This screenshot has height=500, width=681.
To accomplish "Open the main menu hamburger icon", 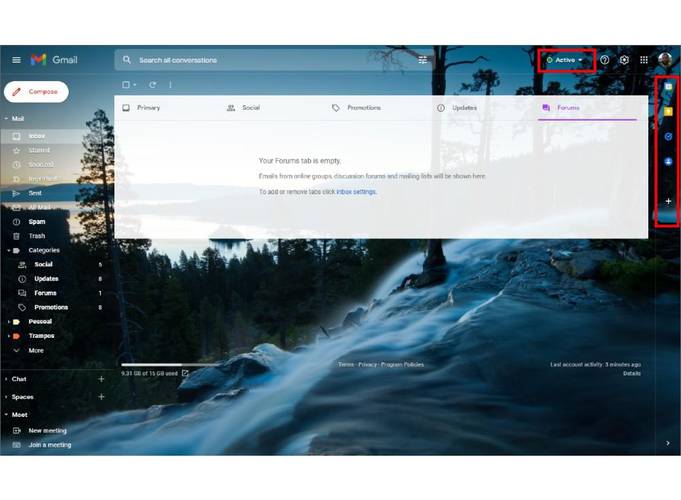I will 17,60.
